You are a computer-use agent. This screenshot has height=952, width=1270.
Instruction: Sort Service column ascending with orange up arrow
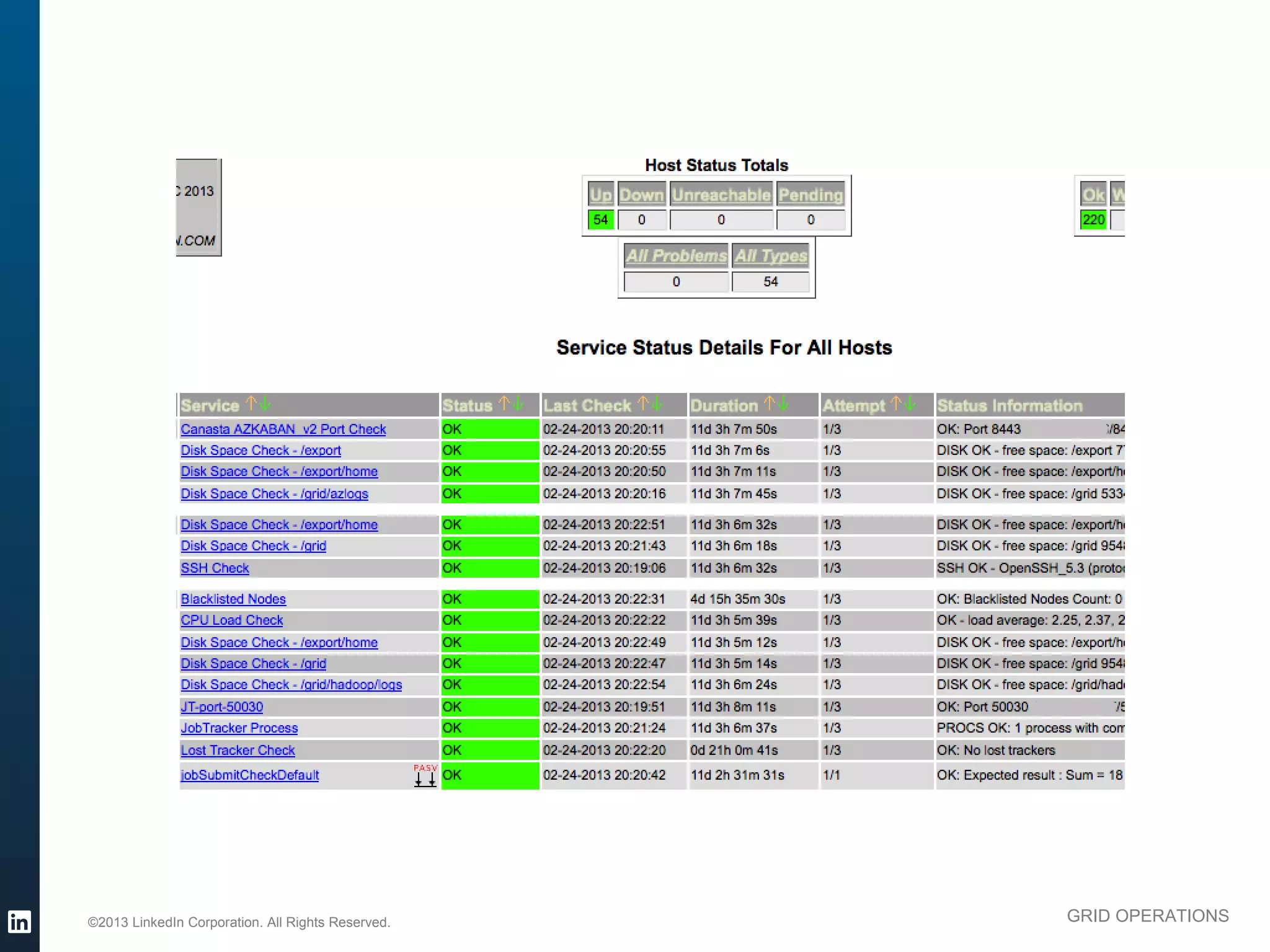point(251,404)
